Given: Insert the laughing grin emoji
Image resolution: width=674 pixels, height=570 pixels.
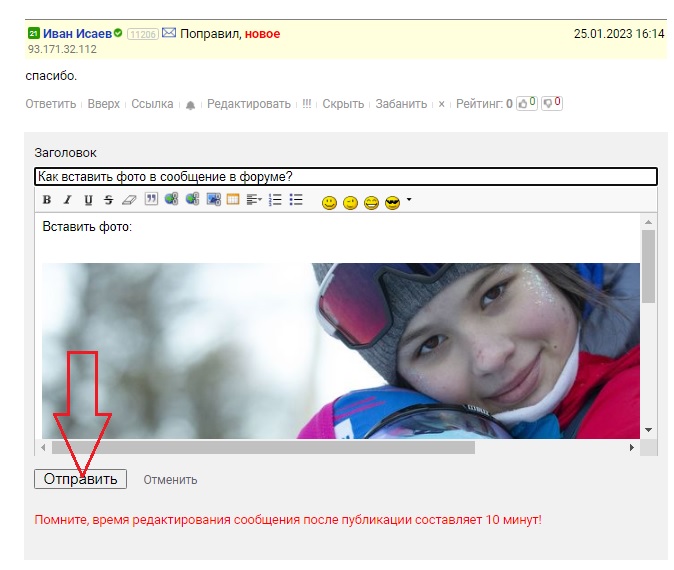Looking at the screenshot, I should click(x=371, y=202).
